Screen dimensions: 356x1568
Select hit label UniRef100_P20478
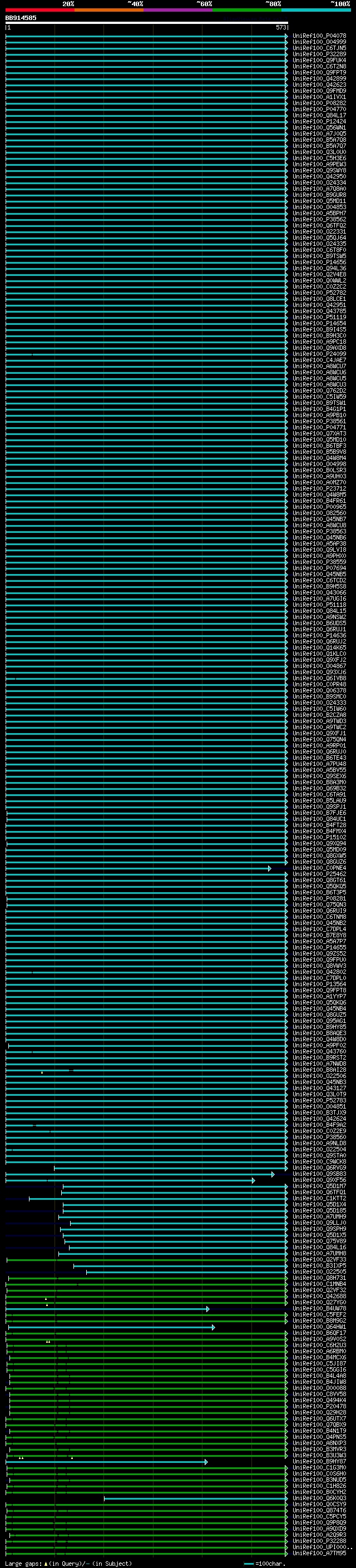pyautogui.click(x=319, y=1406)
